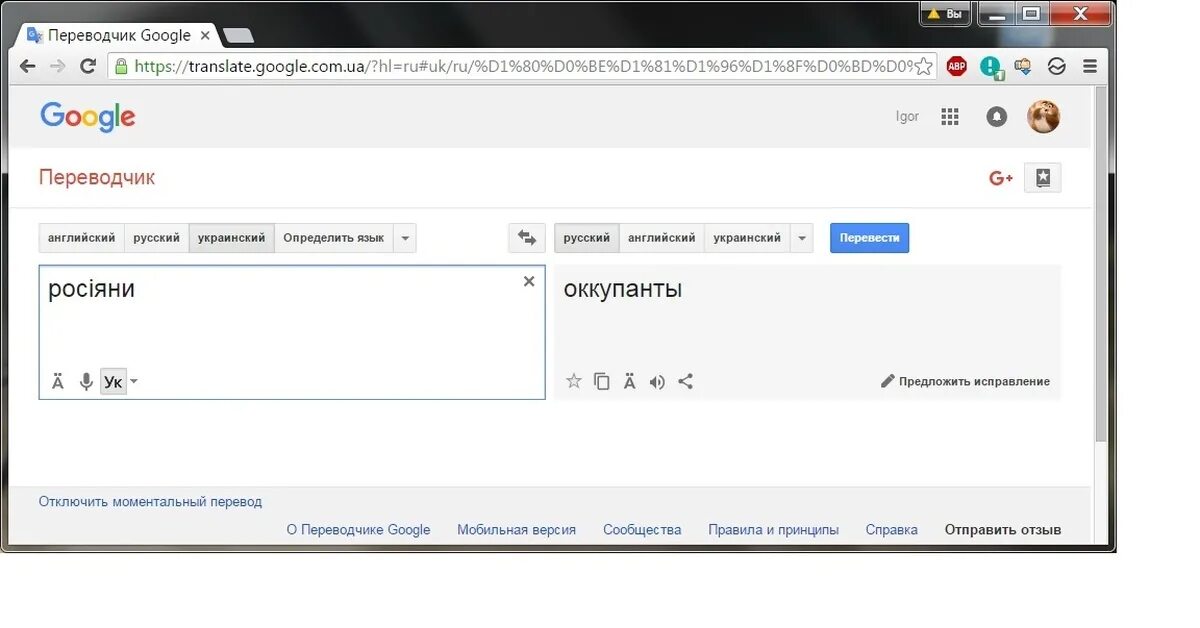Open the green exclamation extension icon
The height and width of the screenshot is (628, 1200).
(991, 67)
